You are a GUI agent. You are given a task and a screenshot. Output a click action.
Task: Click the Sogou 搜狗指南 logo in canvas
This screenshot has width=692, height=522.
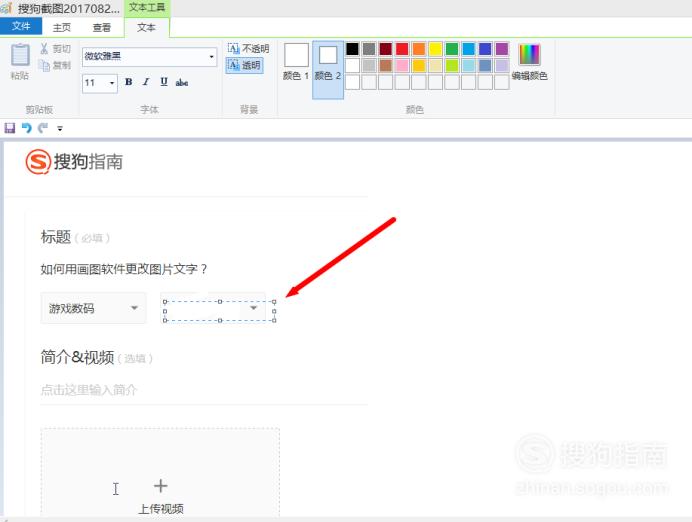(x=74, y=162)
